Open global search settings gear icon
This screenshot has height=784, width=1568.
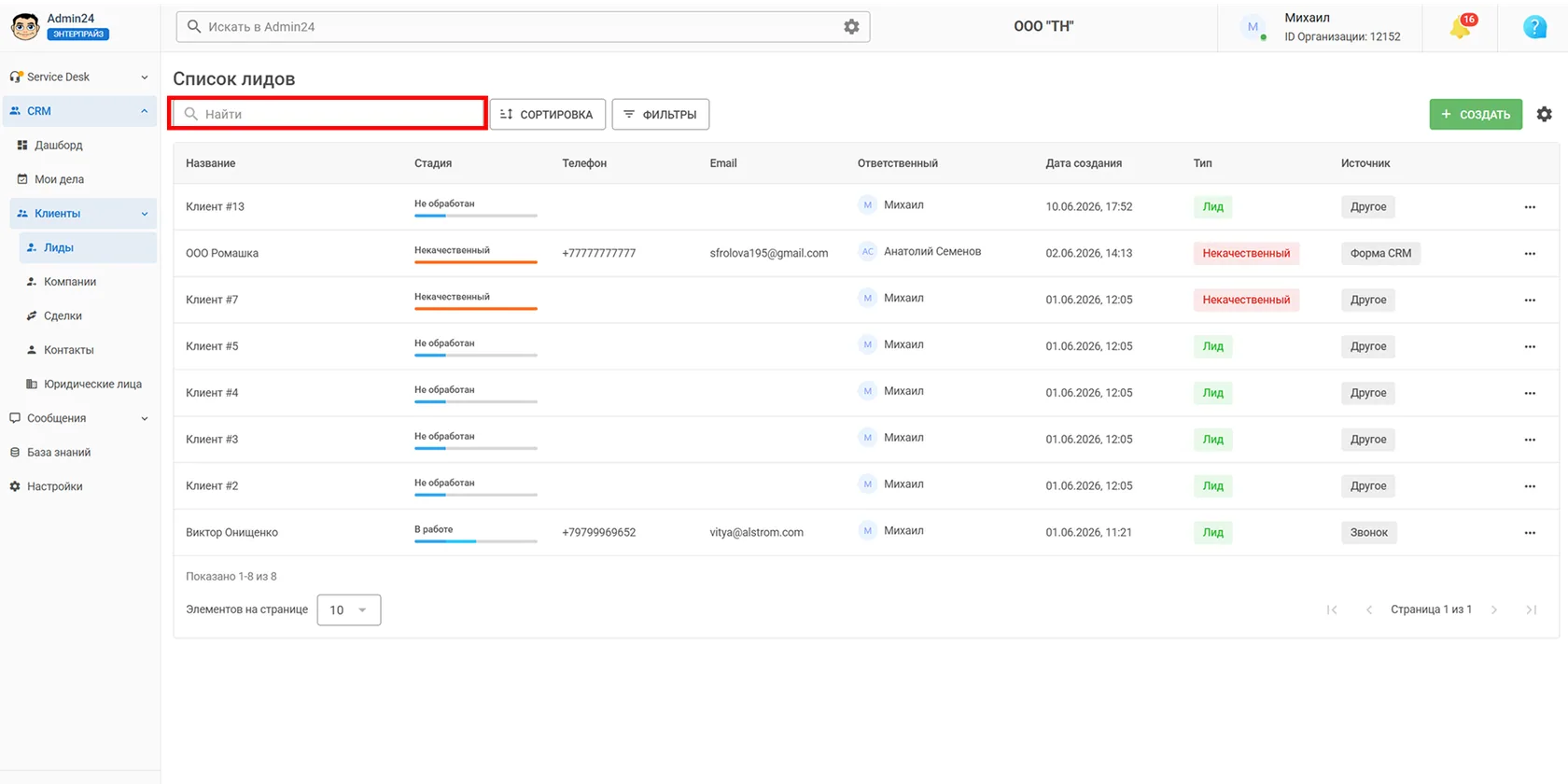[851, 27]
